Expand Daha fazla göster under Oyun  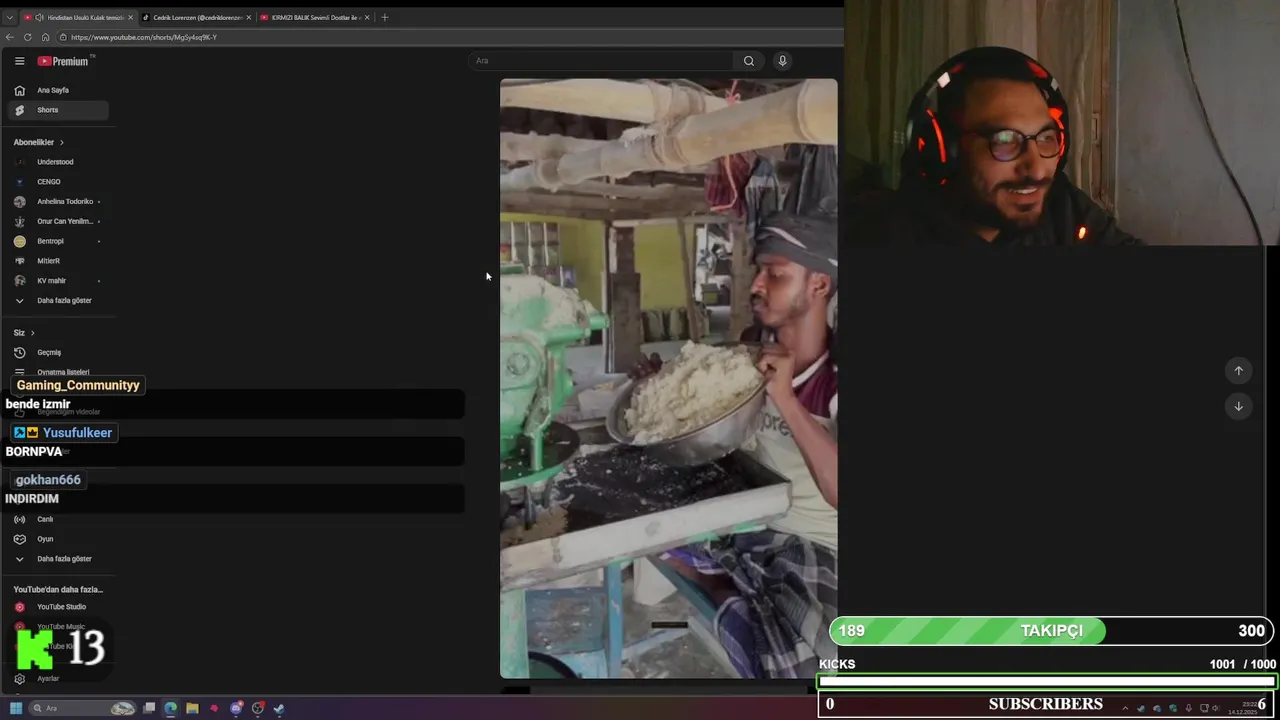58,559
